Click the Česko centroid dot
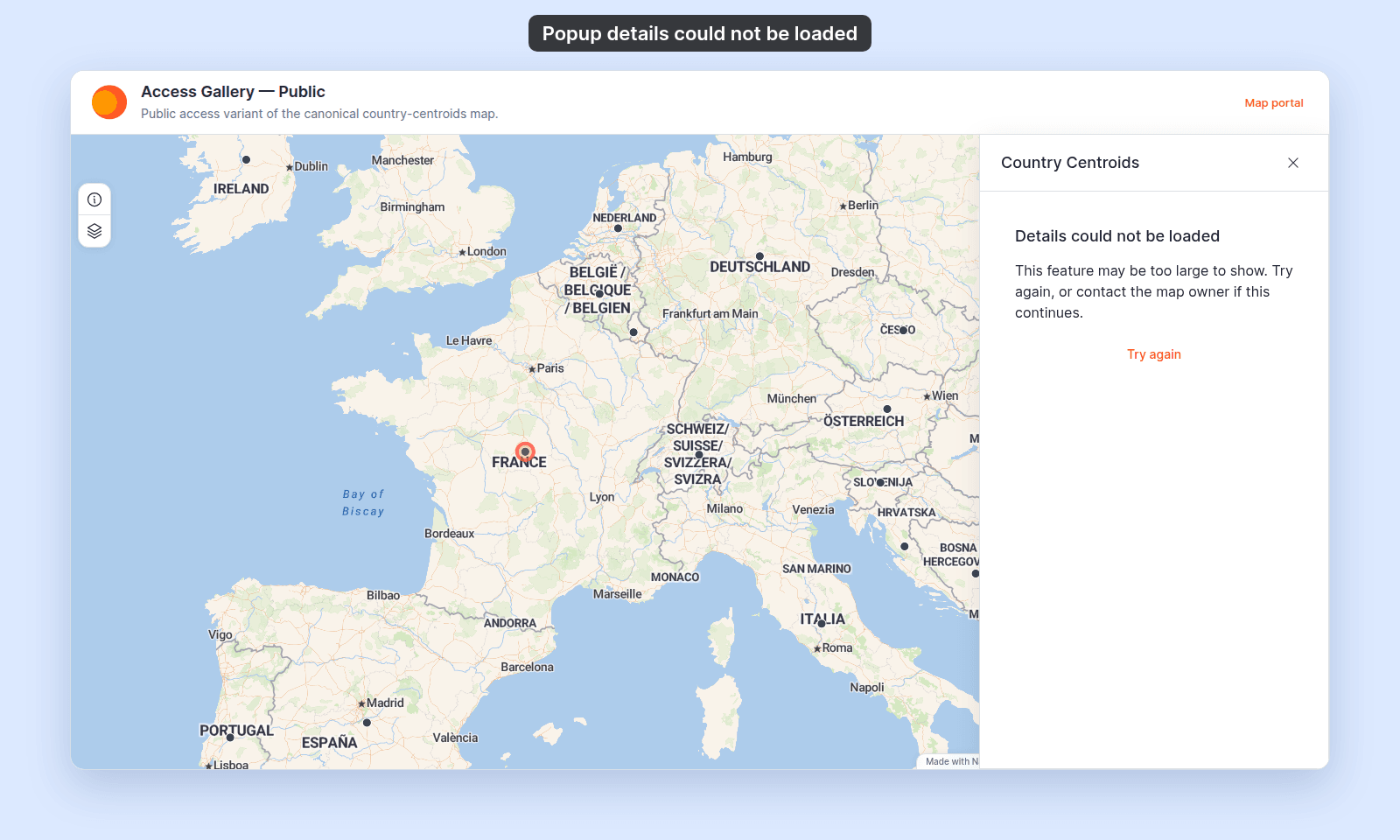Image resolution: width=1400 pixels, height=840 pixels. (903, 331)
